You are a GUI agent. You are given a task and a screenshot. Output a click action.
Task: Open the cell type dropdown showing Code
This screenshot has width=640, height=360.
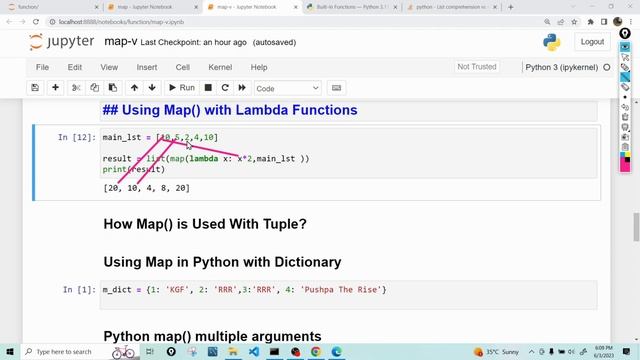click(x=287, y=88)
